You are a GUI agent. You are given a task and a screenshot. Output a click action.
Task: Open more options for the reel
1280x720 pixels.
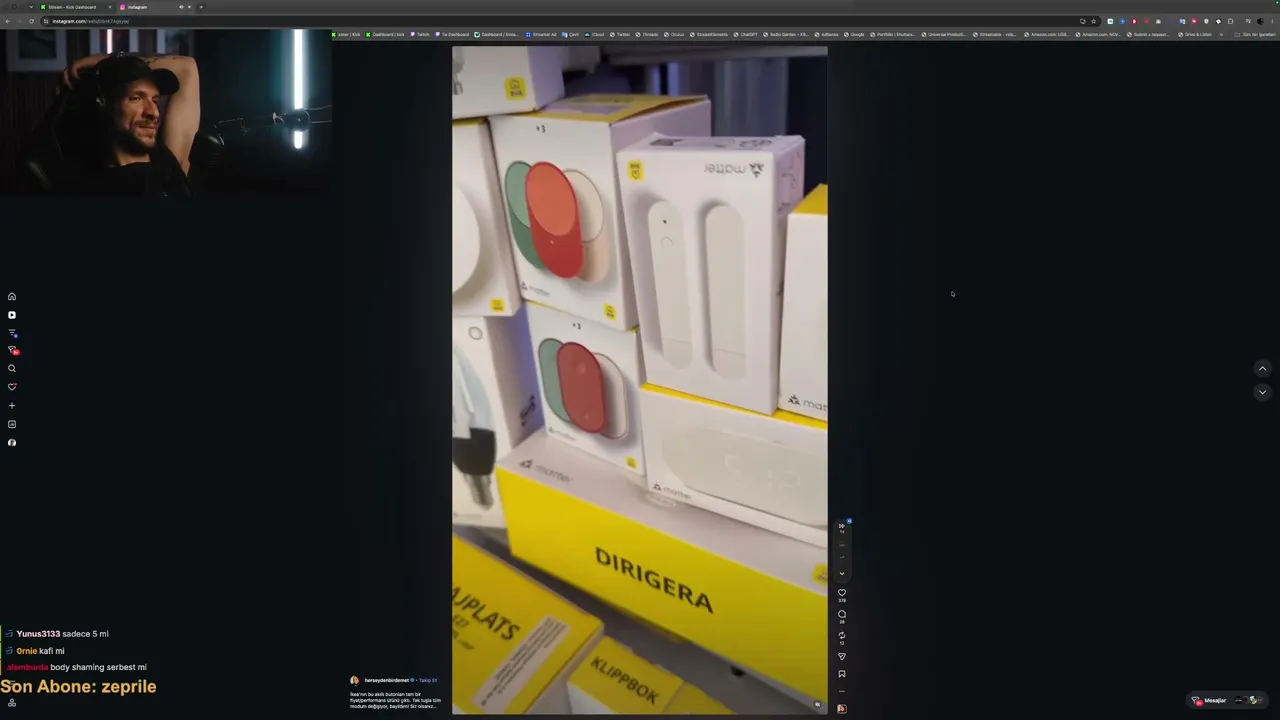point(842,691)
